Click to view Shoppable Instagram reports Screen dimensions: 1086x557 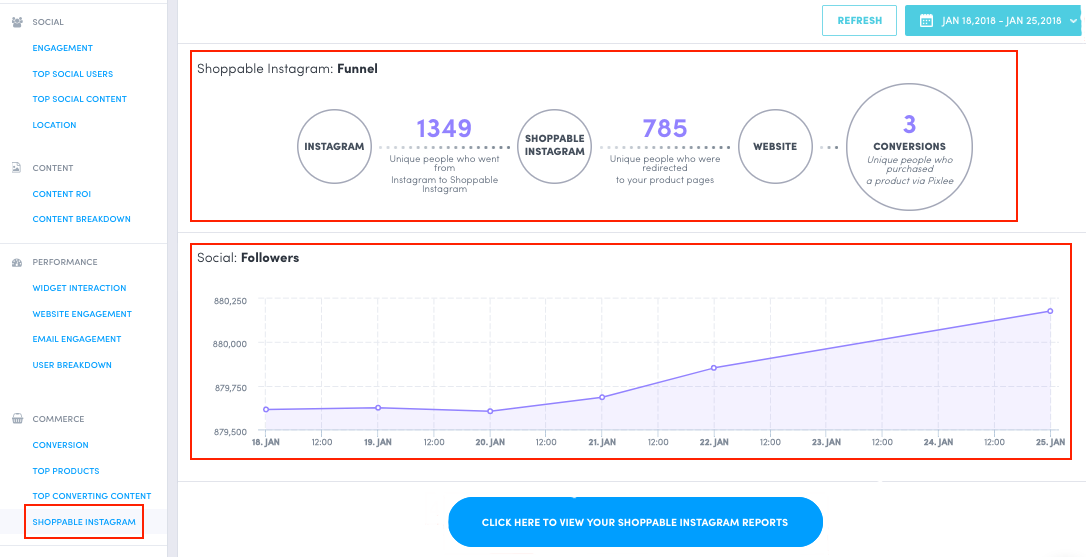point(635,522)
